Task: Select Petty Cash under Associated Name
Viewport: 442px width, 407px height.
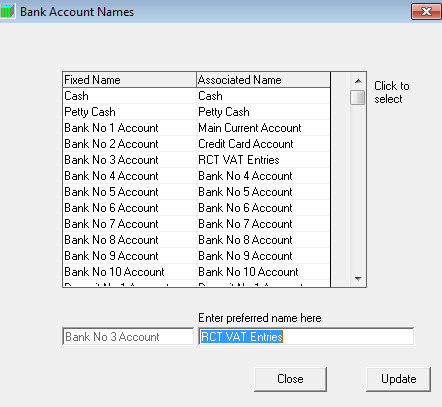Action: click(263, 112)
